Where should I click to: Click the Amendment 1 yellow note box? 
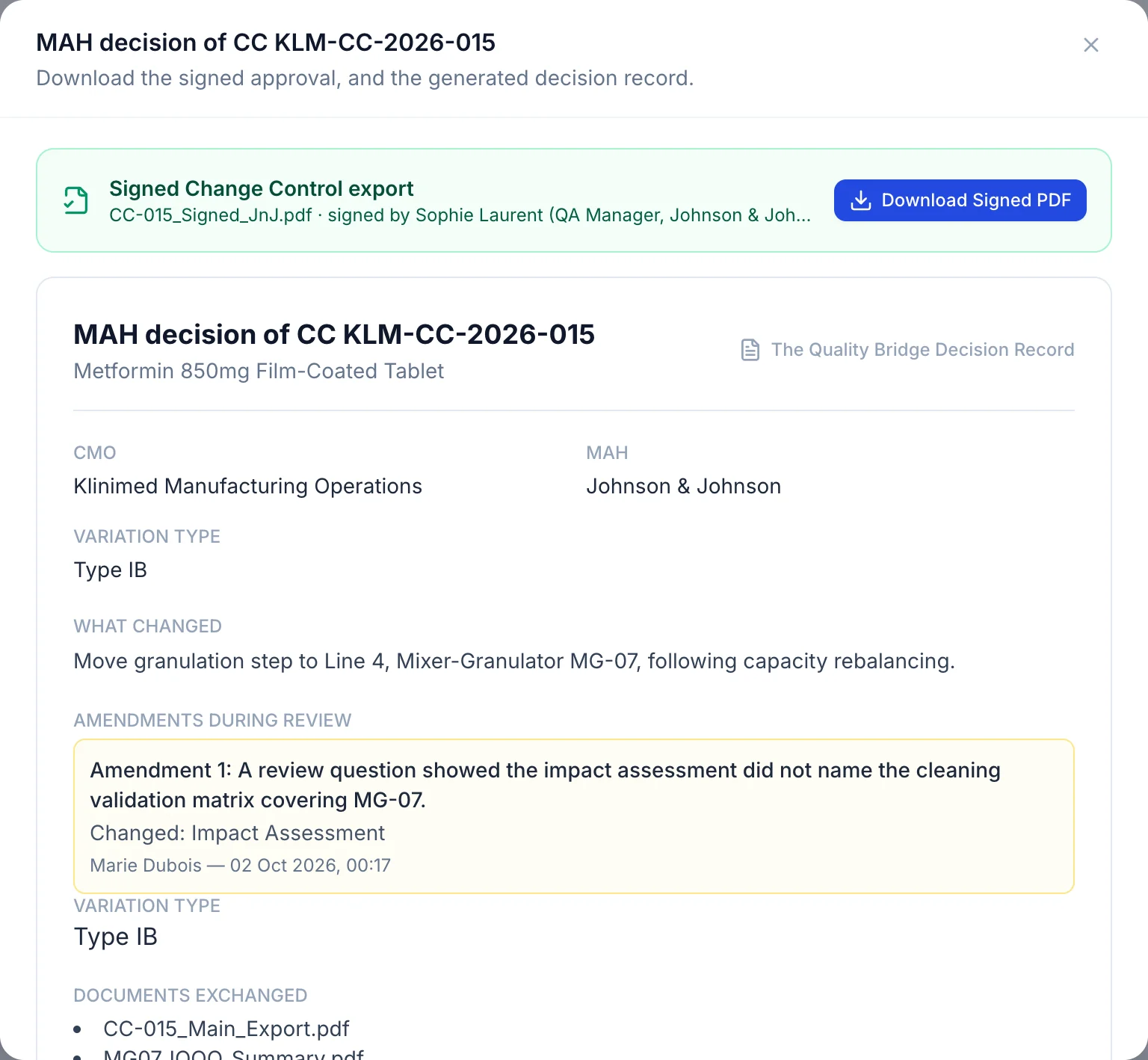coord(574,816)
